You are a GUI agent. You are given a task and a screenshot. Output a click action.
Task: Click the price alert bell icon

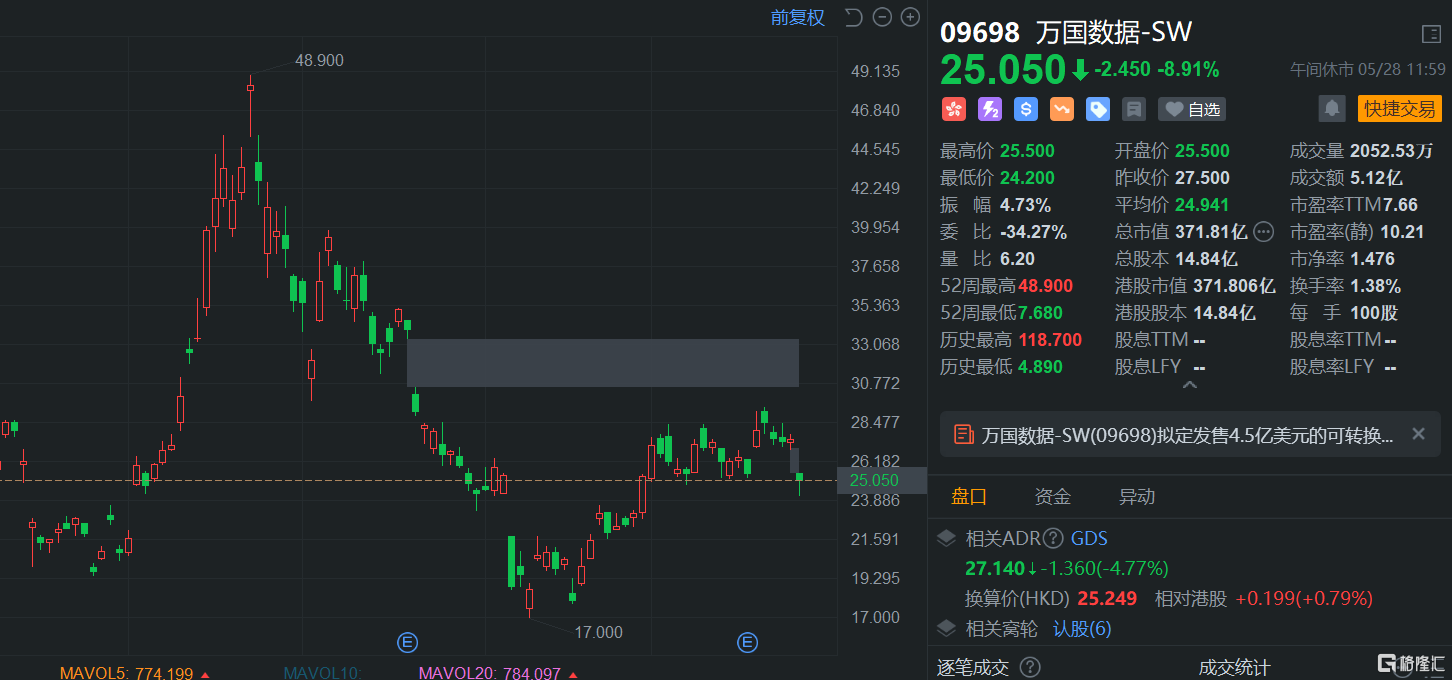point(1331,108)
